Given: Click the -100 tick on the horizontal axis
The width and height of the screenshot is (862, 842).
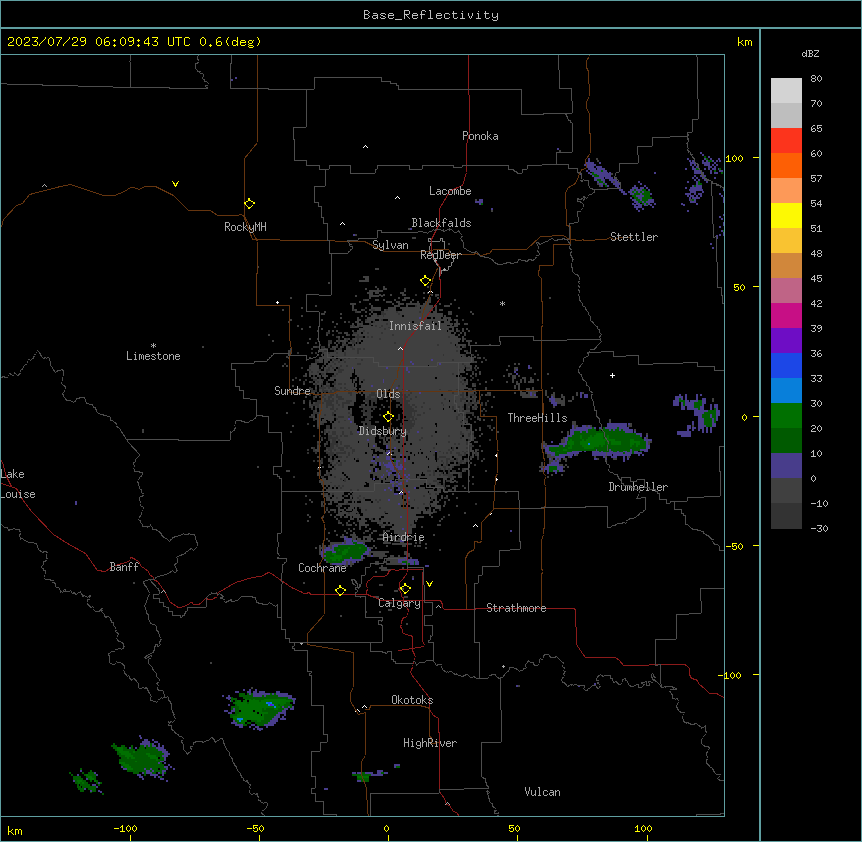Looking at the screenshot, I should click(x=126, y=828).
